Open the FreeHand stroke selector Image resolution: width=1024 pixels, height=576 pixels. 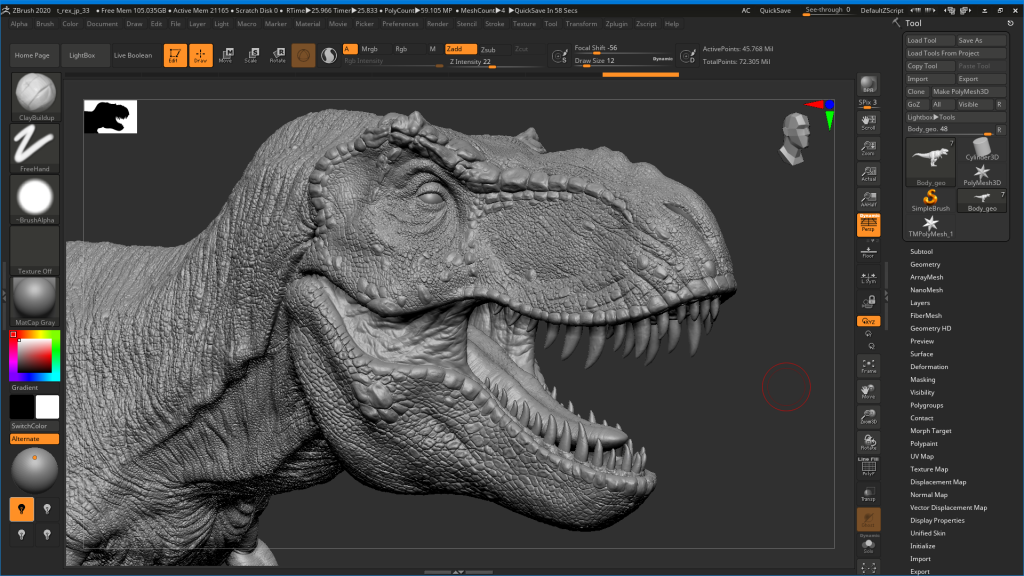(x=35, y=148)
